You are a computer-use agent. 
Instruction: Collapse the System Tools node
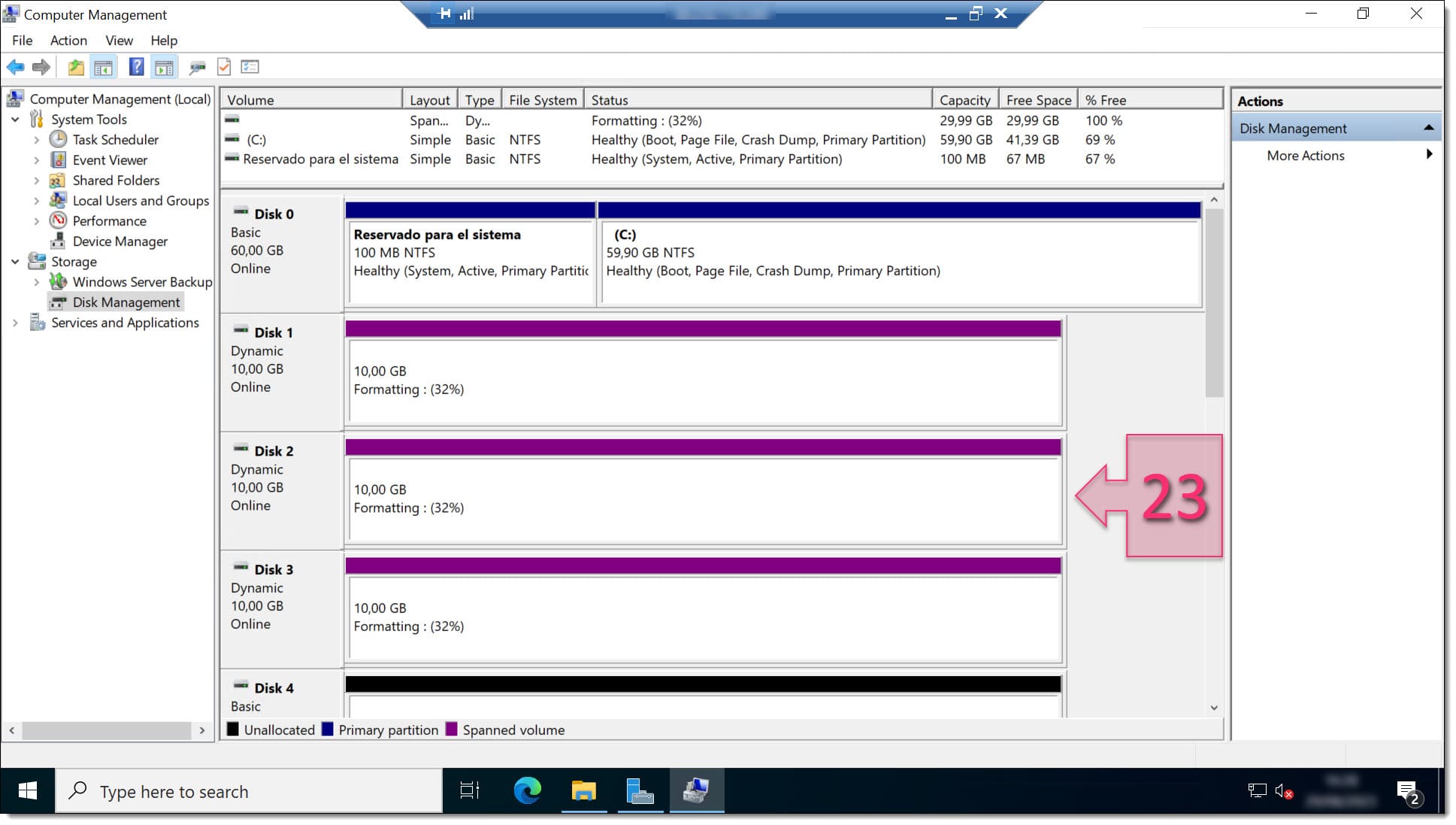(x=15, y=120)
